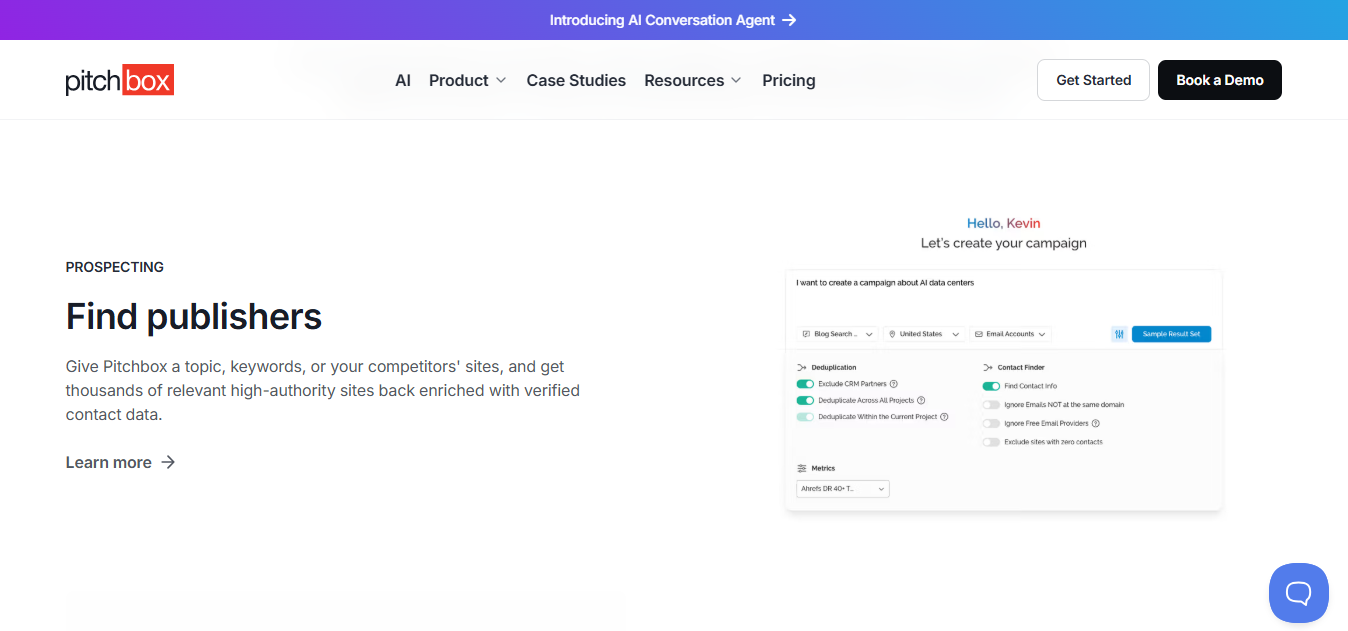
Task: Click the arrow in the AI Conversation Agent banner
Action: (789, 20)
